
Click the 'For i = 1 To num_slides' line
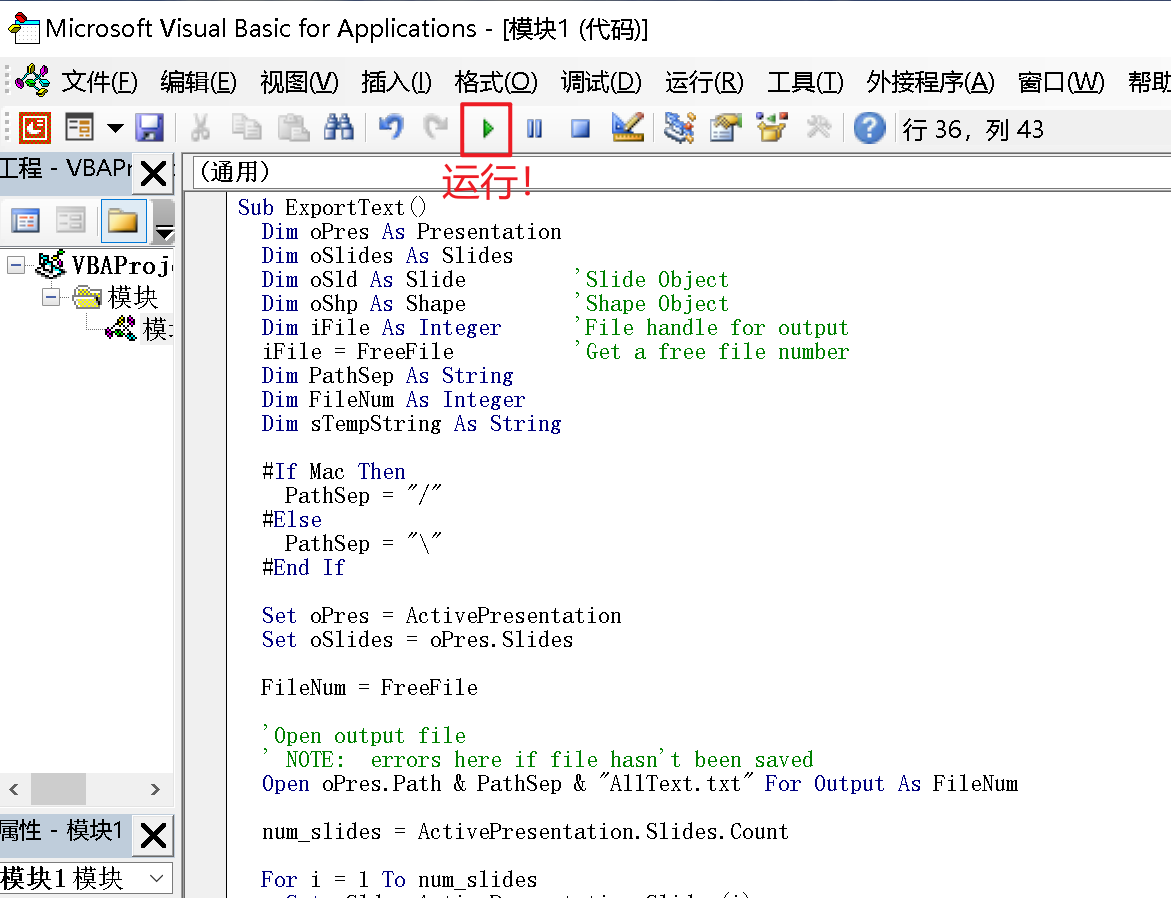click(399, 879)
